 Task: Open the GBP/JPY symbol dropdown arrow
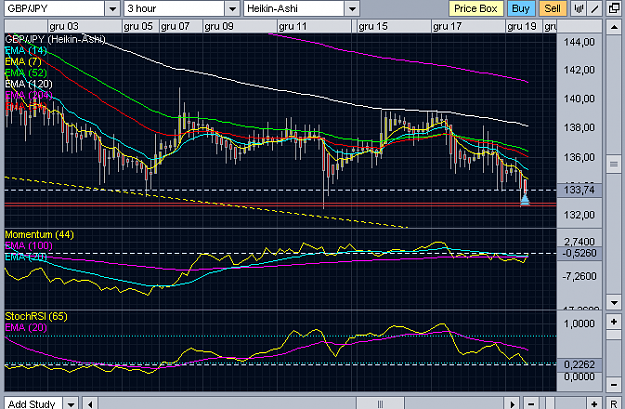[113, 9]
